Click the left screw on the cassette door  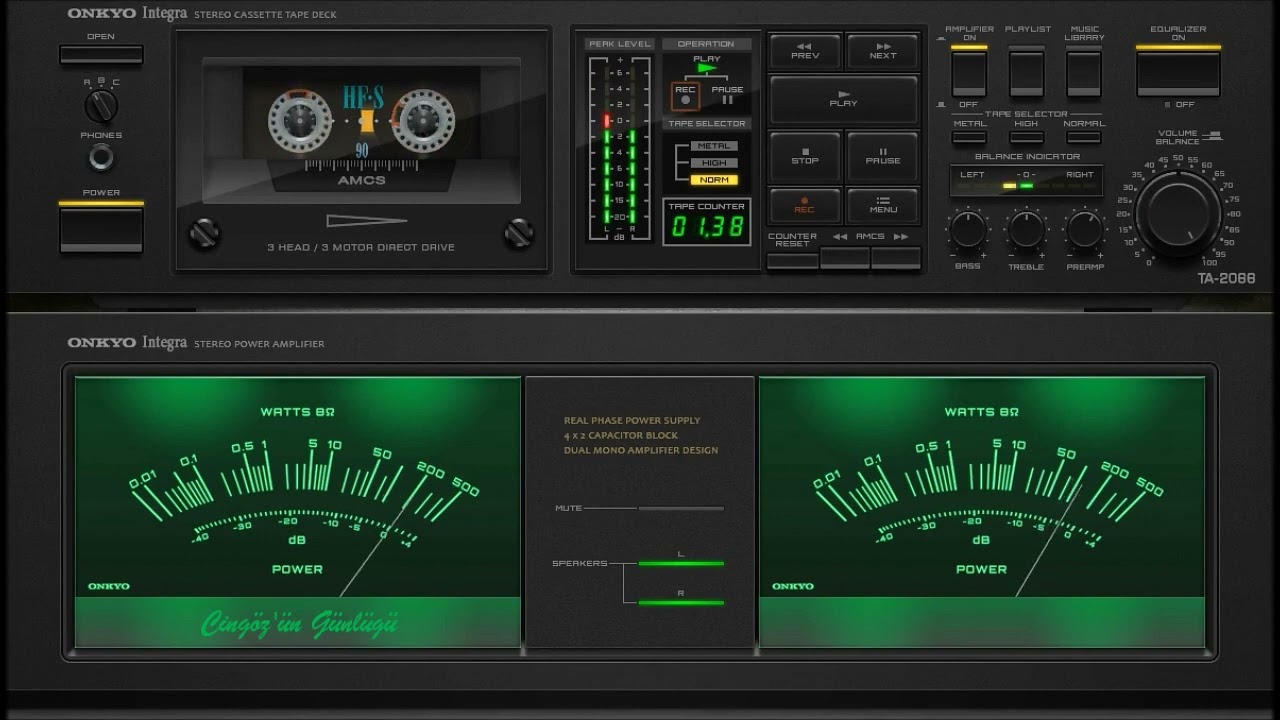tap(203, 232)
